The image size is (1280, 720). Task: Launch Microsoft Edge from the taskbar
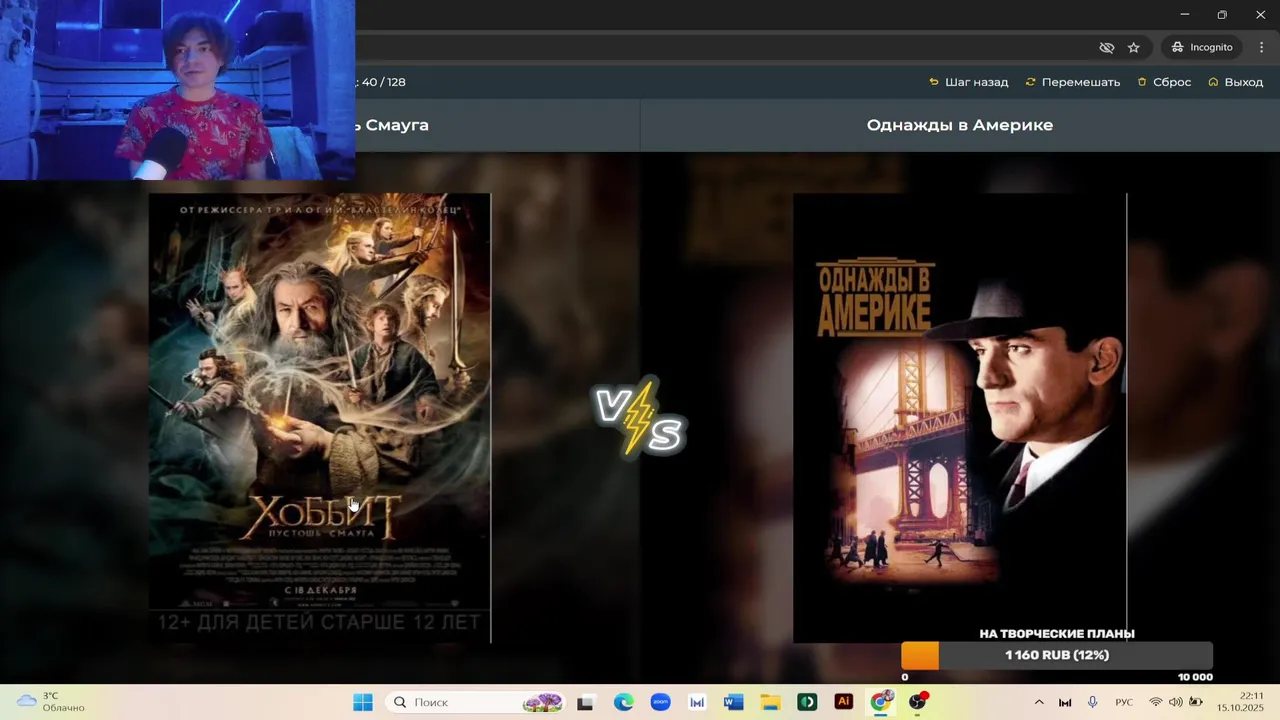click(x=623, y=702)
